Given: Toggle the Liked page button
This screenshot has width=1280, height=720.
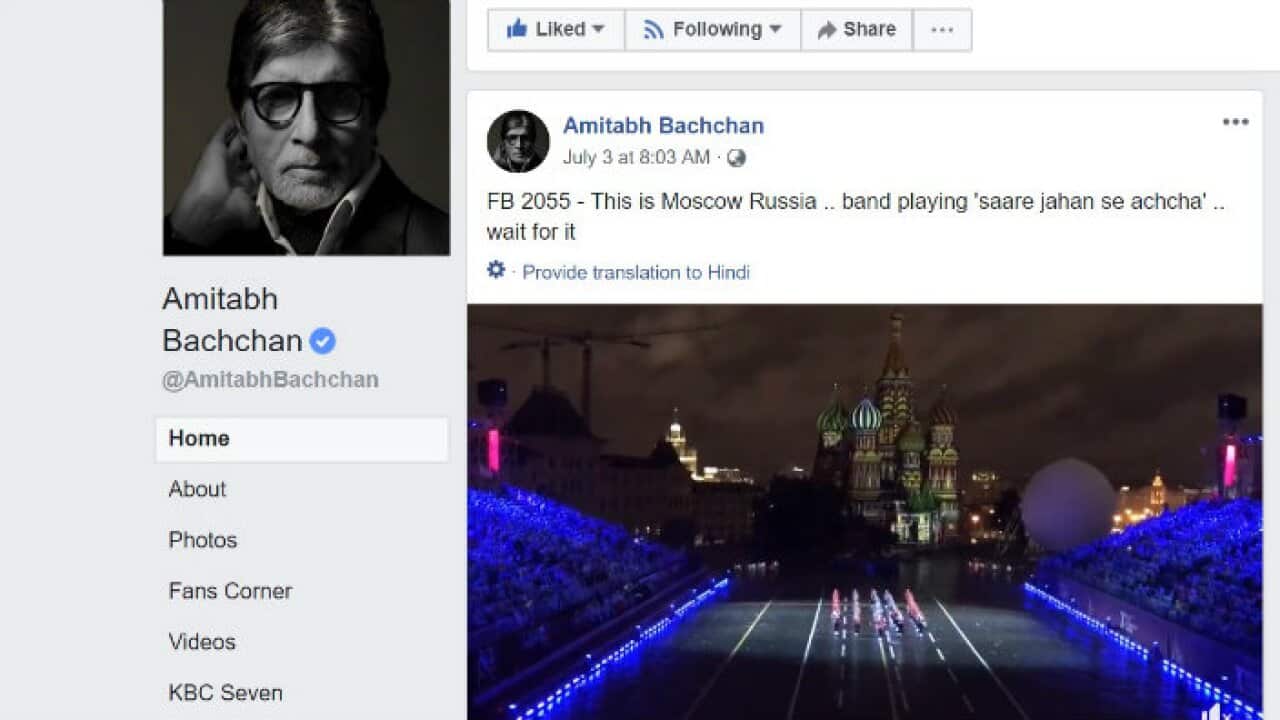Looking at the screenshot, I should [x=556, y=30].
